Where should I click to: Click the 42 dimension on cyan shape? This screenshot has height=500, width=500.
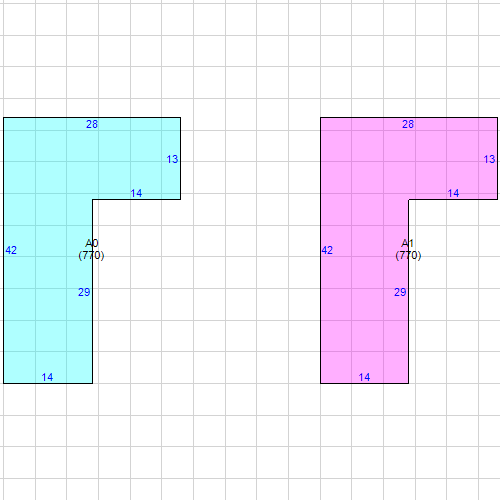pyautogui.click(x=11, y=250)
